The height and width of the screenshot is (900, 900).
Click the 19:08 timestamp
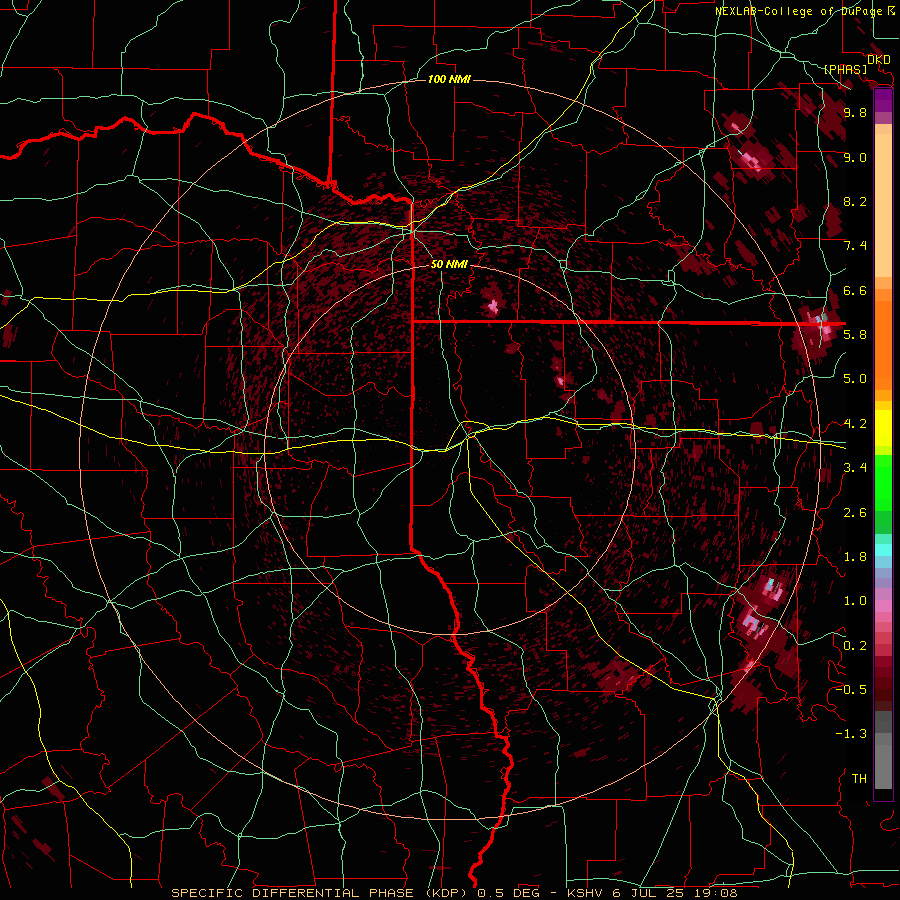pos(717,893)
